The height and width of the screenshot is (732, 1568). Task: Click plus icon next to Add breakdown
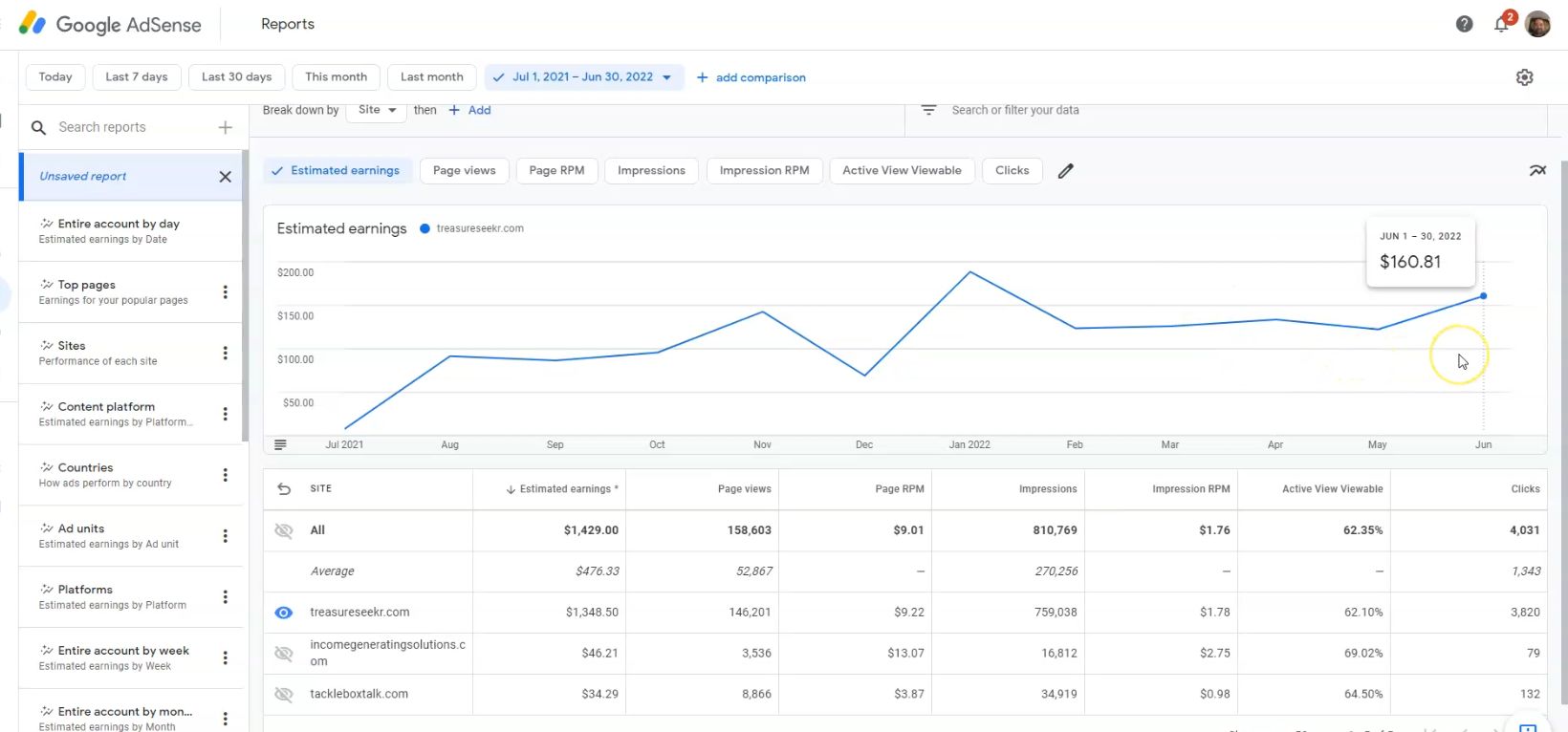(x=454, y=110)
